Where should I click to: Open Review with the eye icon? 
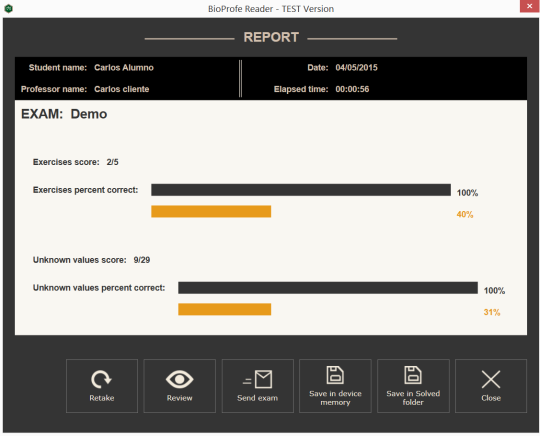pyautogui.click(x=179, y=386)
